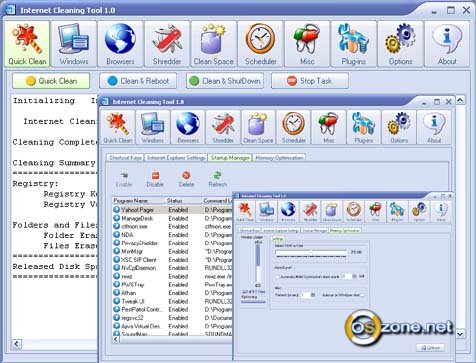Screen dimensions: 476x363
Task: Open Internet Explorer Settings tab in the middle window
Action: (176, 158)
